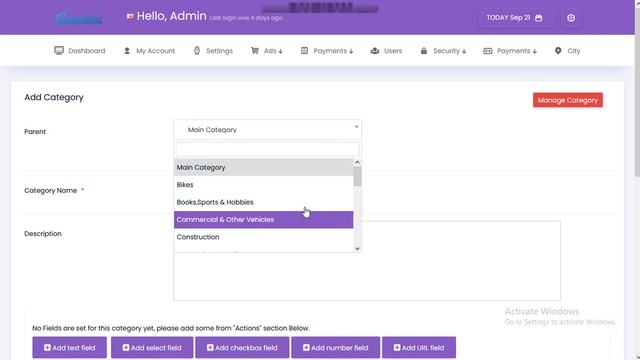Open the City page
The height and width of the screenshot is (360, 640).
click(x=567, y=51)
